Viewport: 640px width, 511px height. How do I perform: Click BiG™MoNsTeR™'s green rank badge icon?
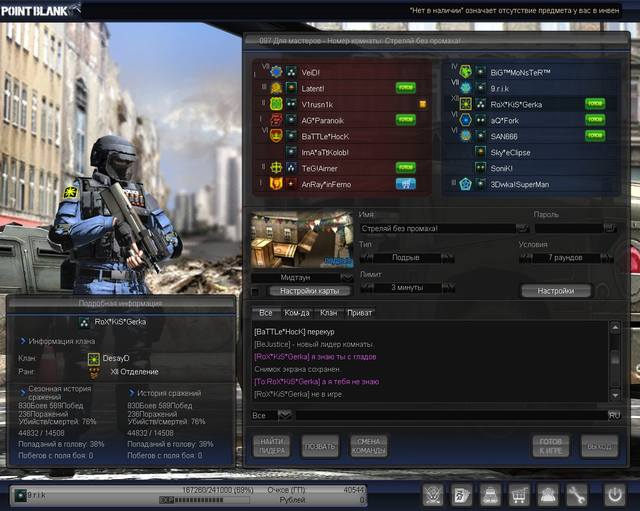coord(465,72)
